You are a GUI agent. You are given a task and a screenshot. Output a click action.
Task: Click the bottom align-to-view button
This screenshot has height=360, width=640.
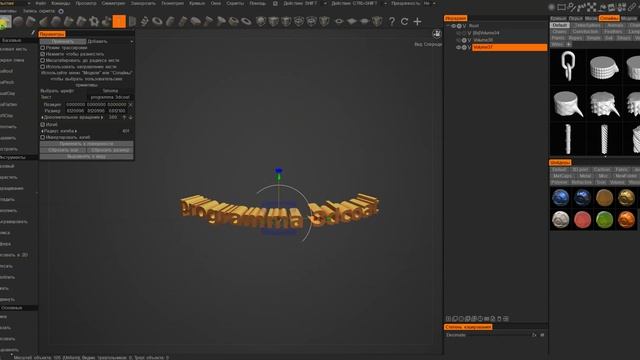87,157
